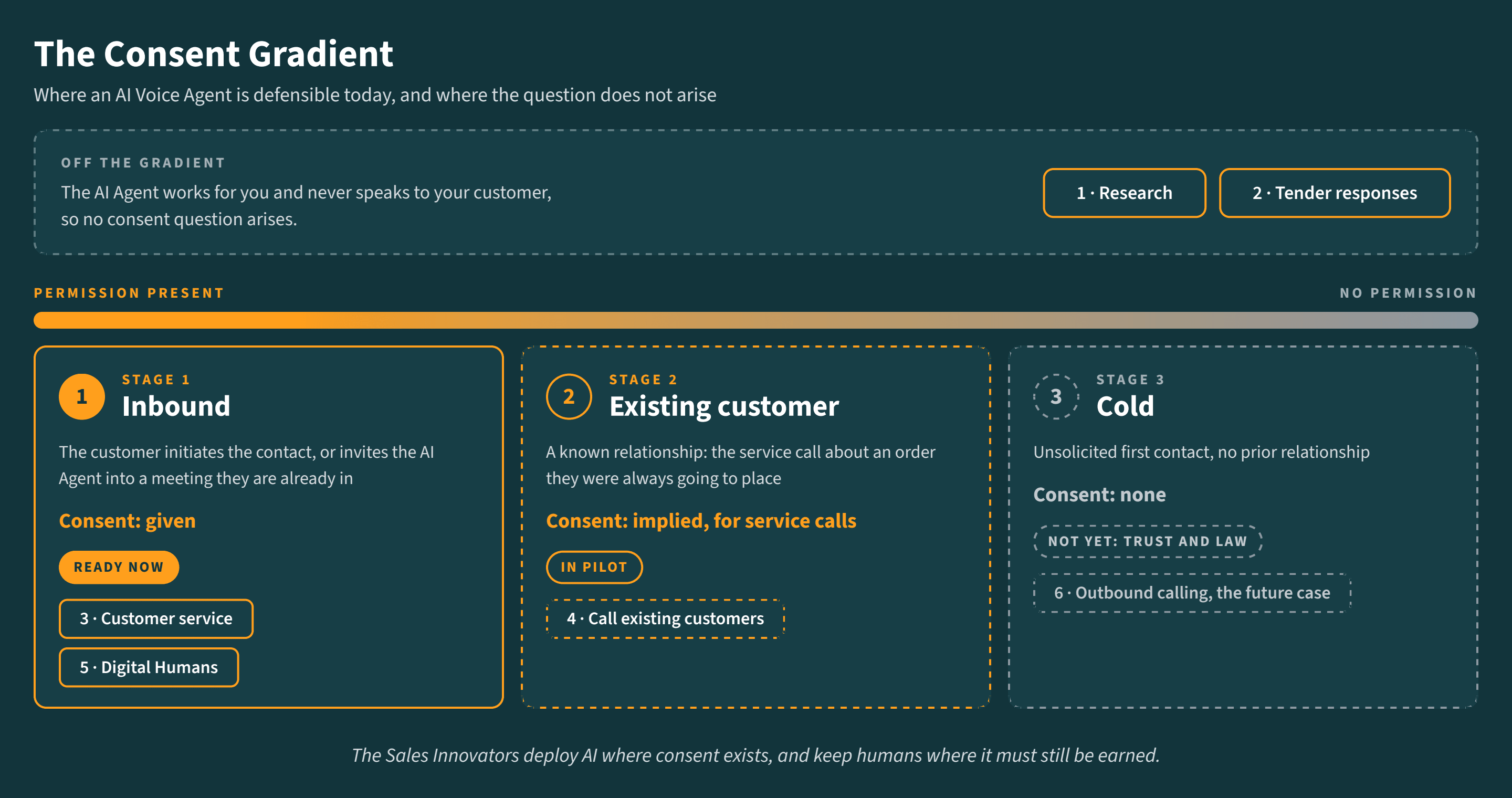The width and height of the screenshot is (1512, 798).
Task: Open the '1 · Research' chip
Action: click(x=1124, y=193)
